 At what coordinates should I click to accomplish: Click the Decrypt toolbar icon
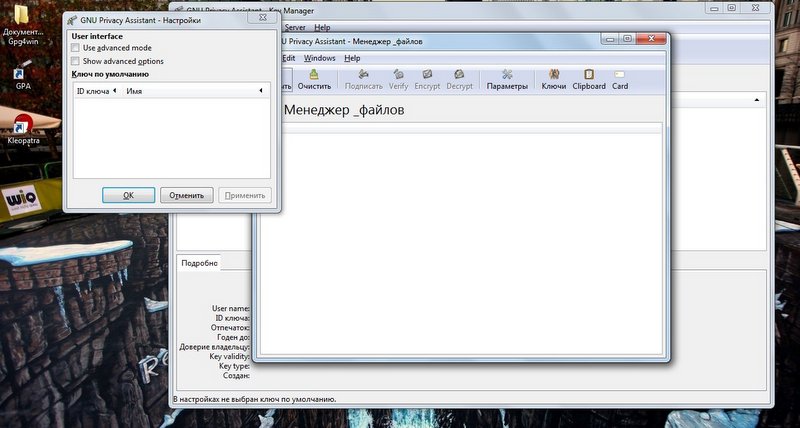click(459, 80)
